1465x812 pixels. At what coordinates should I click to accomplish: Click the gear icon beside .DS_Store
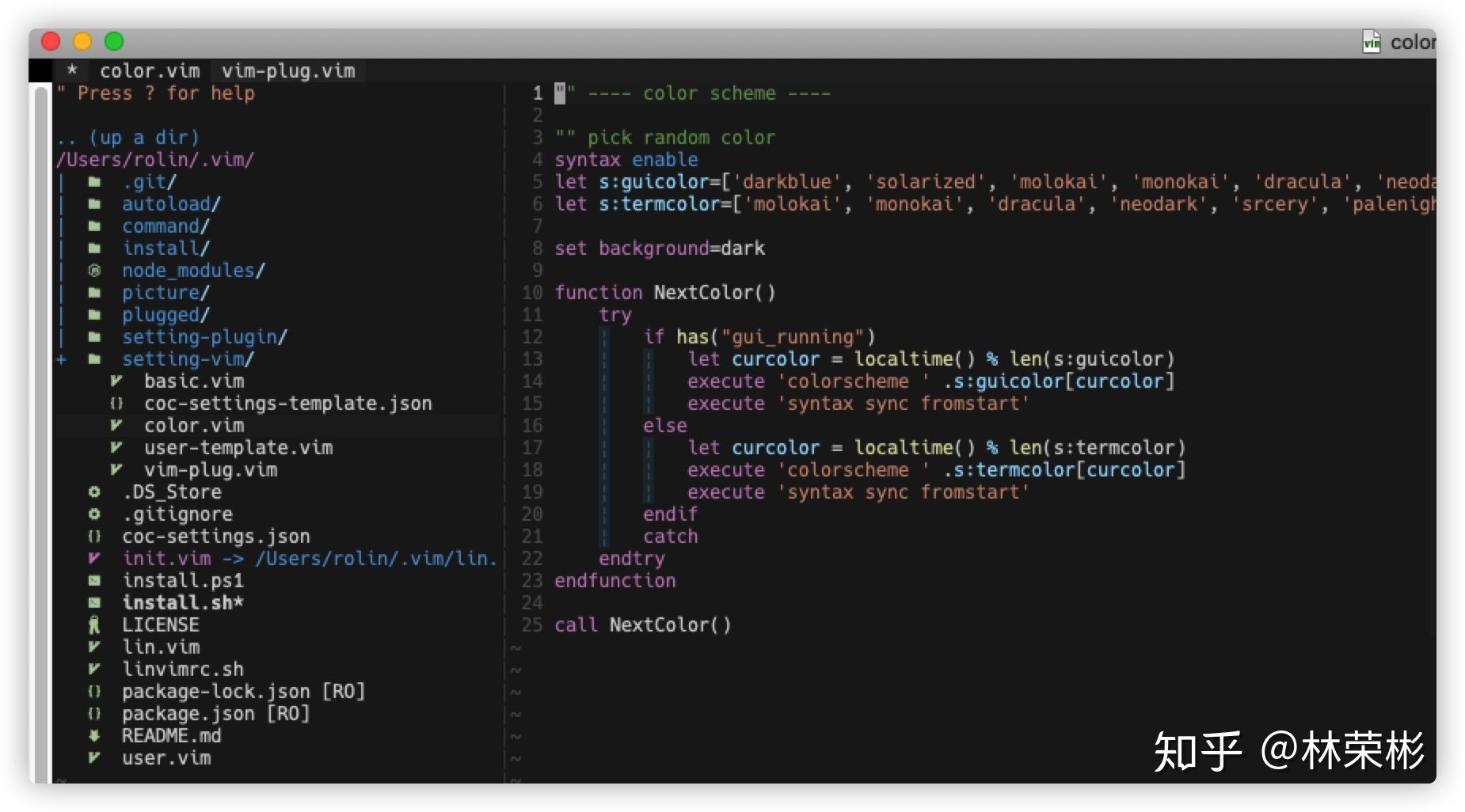pos(94,492)
